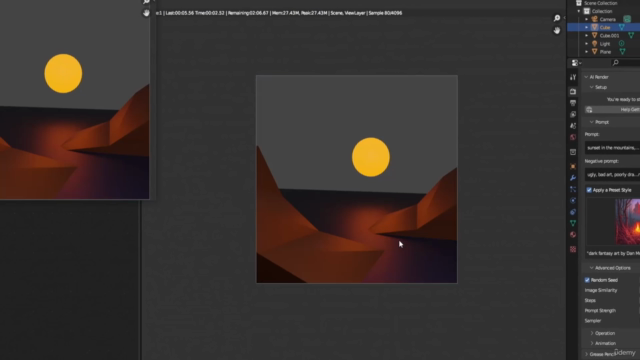Expand the Light item in outliner

587,44
